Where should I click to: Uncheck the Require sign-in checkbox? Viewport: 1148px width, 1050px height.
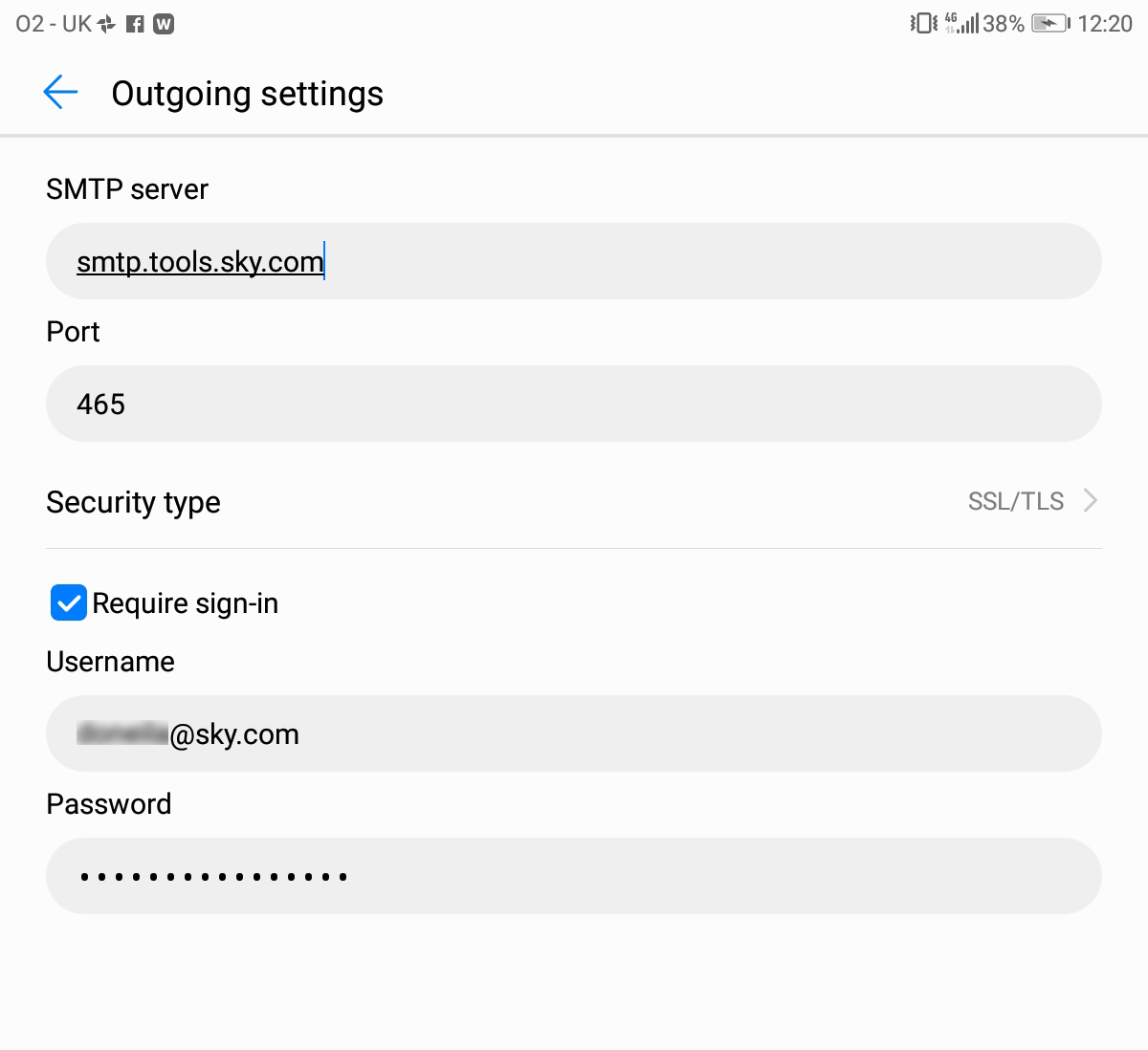tap(67, 602)
